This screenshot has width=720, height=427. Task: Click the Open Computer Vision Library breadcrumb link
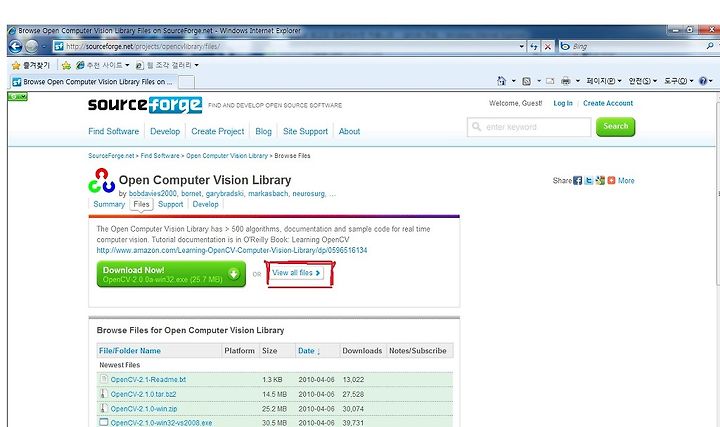227,156
